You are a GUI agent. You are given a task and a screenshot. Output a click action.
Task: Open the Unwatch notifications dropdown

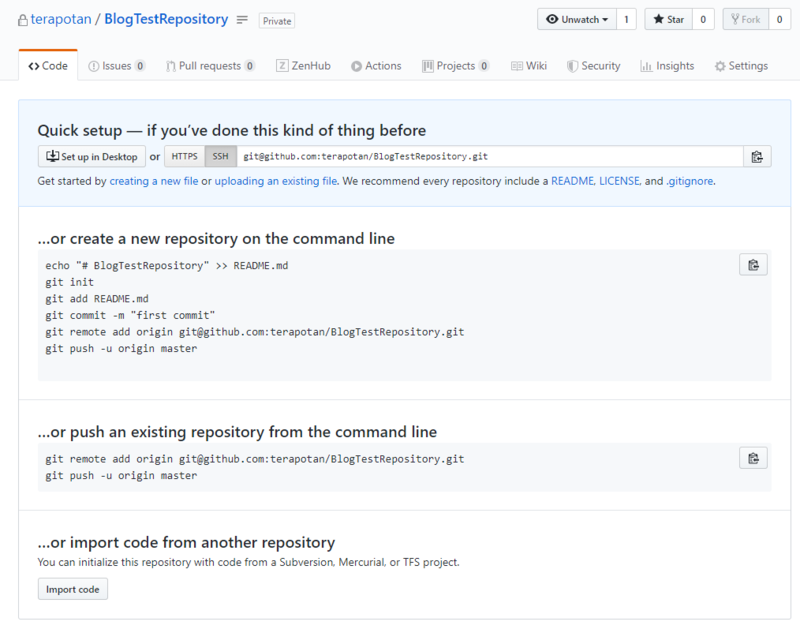pos(576,19)
